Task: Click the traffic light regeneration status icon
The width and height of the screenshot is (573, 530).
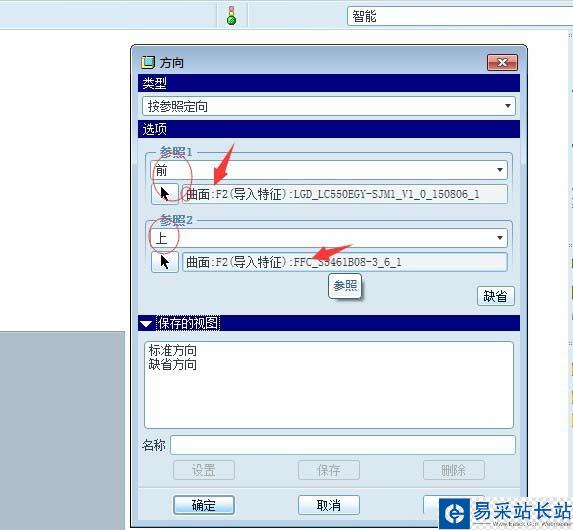Action: (231, 16)
